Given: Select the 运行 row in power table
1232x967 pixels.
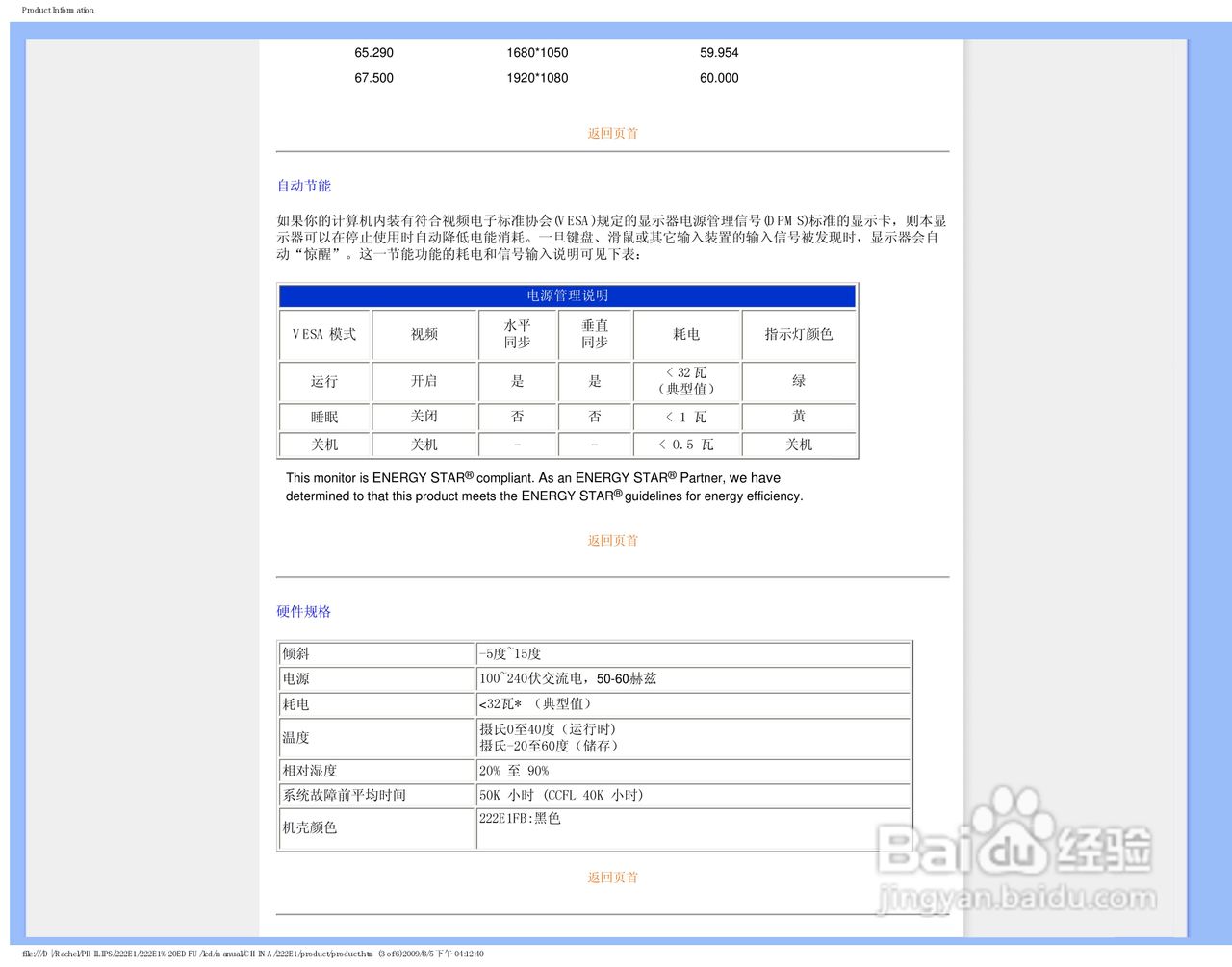Looking at the screenshot, I should point(324,382).
